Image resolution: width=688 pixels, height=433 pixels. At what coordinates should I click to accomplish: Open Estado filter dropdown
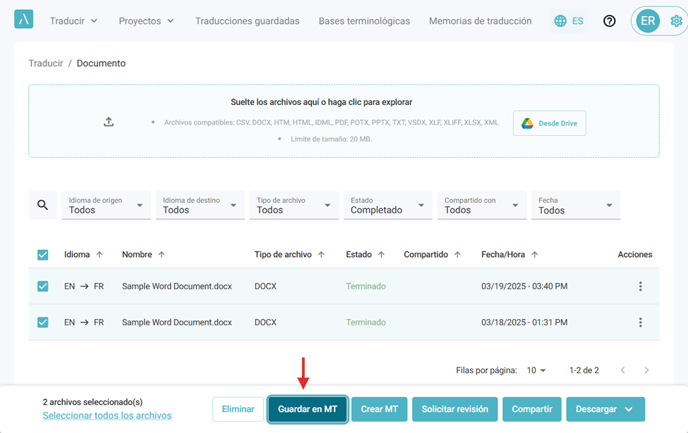click(x=388, y=205)
